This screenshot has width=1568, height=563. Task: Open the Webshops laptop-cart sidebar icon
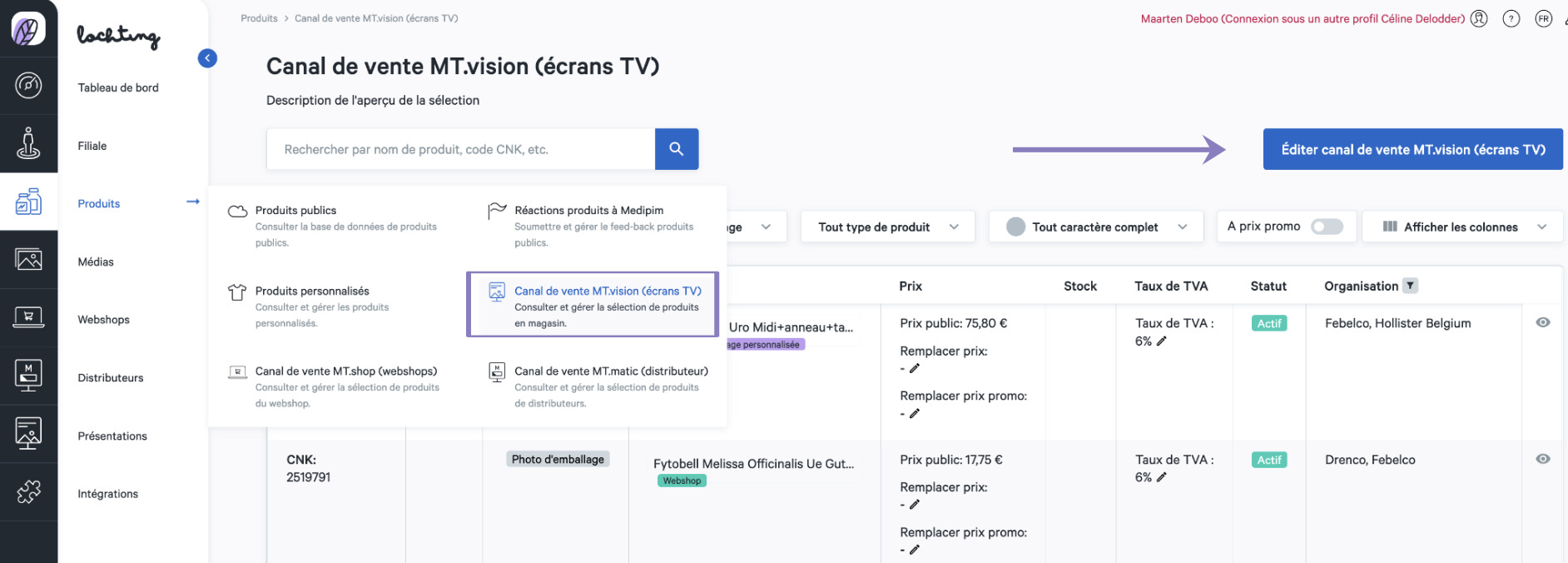pos(28,317)
